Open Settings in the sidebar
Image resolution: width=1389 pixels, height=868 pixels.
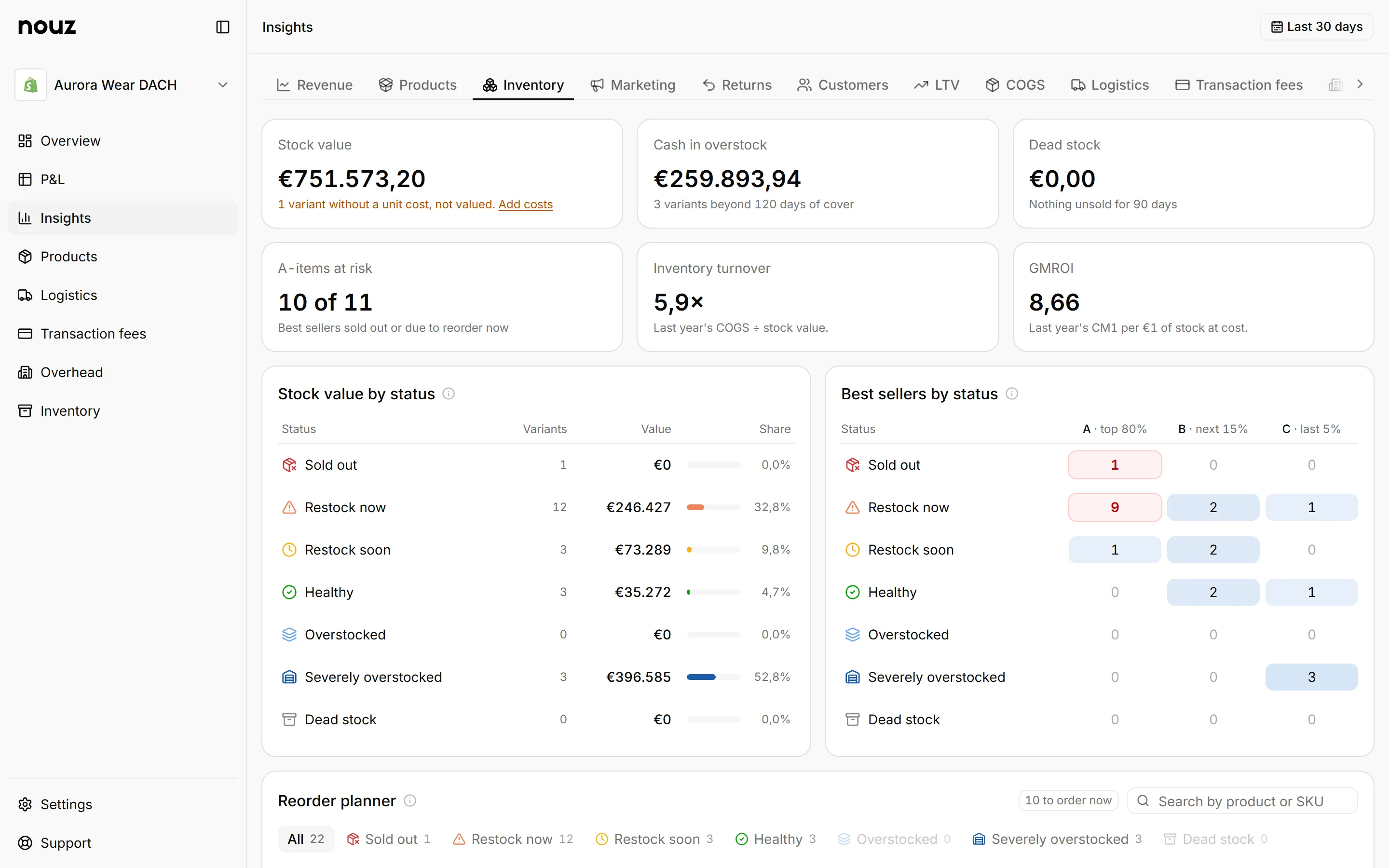click(123, 804)
